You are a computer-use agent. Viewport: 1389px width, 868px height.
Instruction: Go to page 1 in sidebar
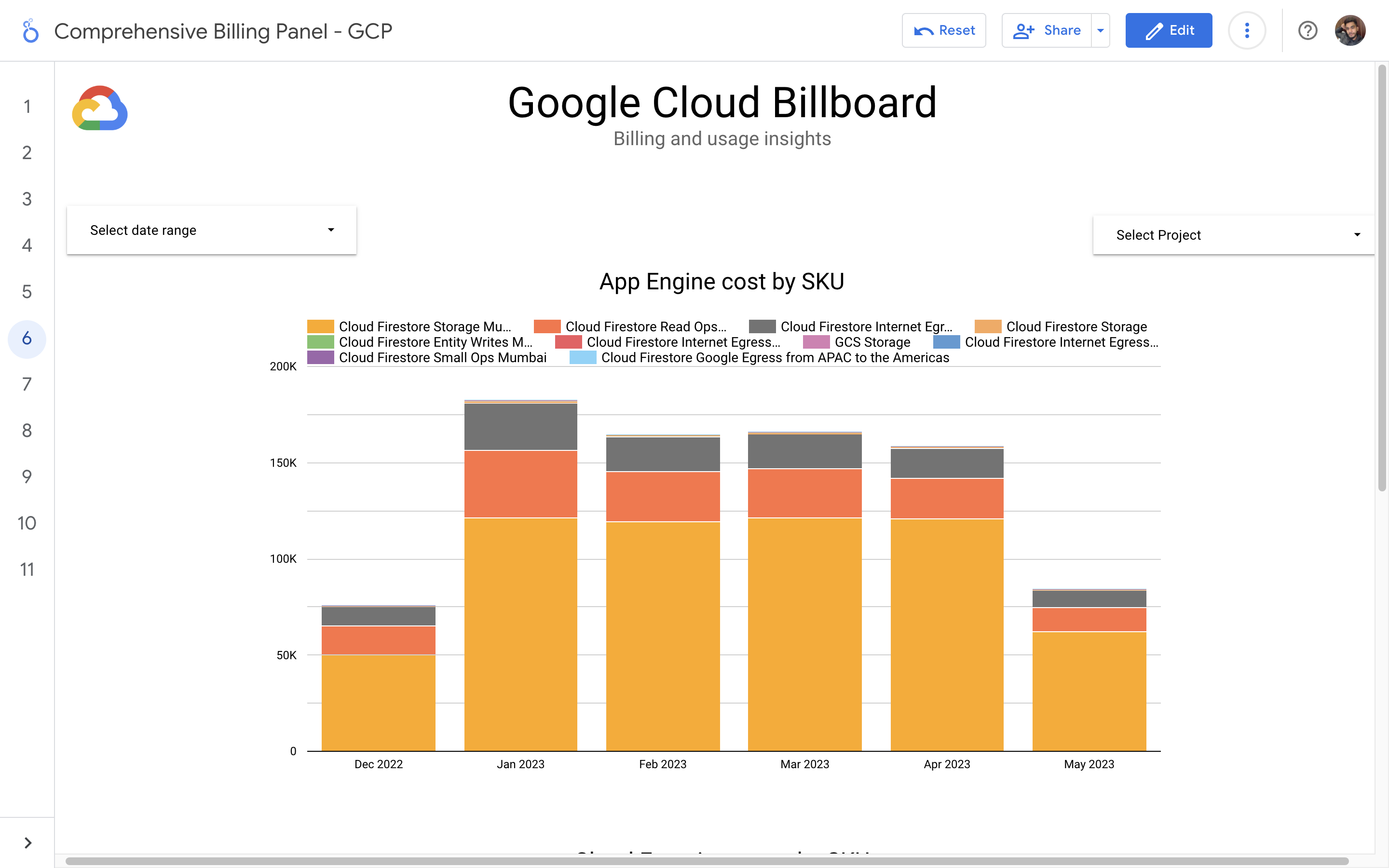pyautogui.click(x=27, y=107)
